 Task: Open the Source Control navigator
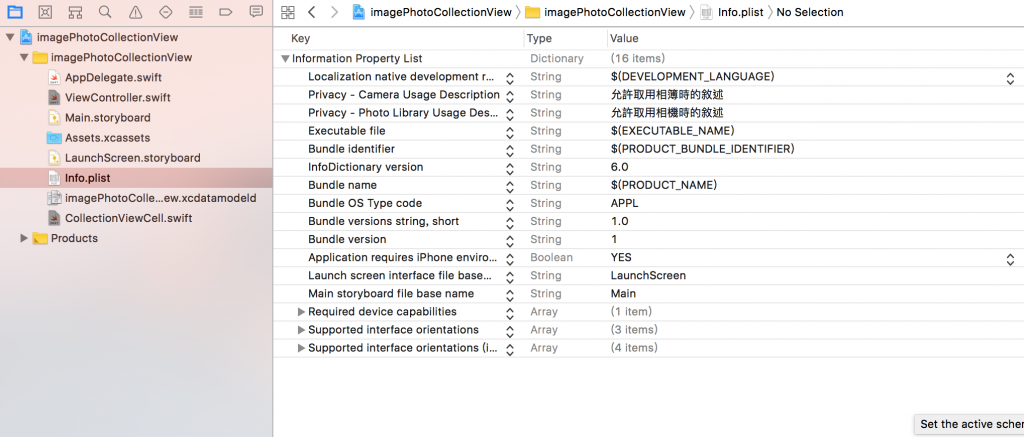(46, 12)
